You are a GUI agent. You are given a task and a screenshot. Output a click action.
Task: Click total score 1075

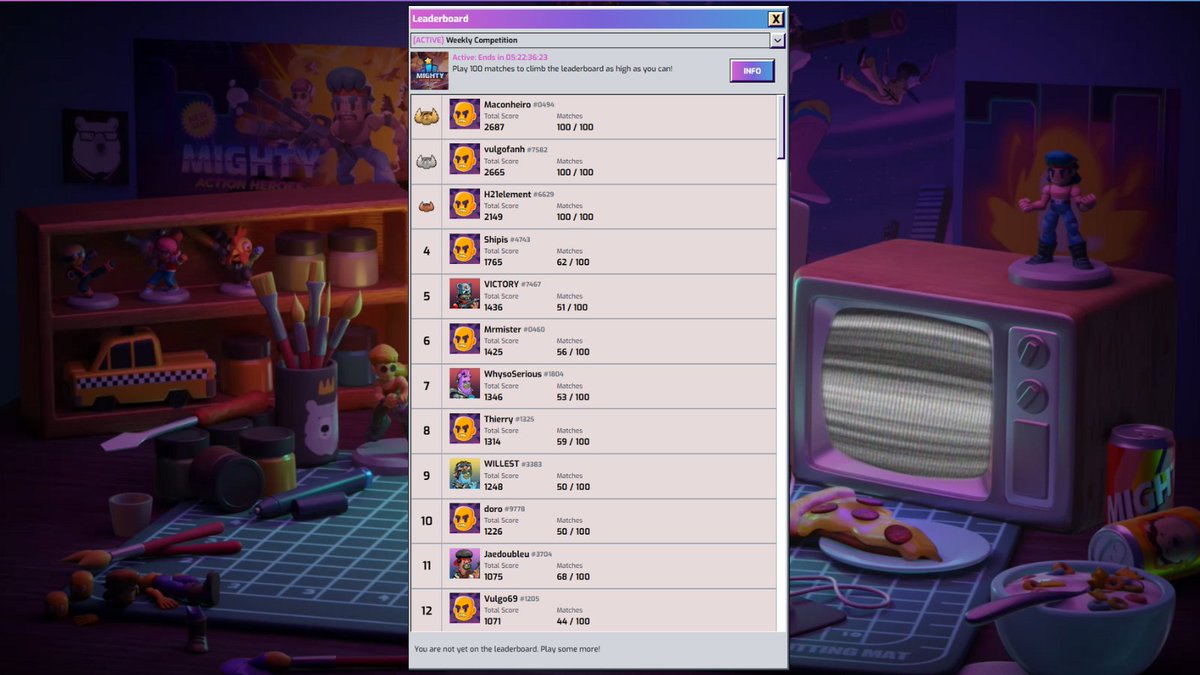tap(493, 577)
